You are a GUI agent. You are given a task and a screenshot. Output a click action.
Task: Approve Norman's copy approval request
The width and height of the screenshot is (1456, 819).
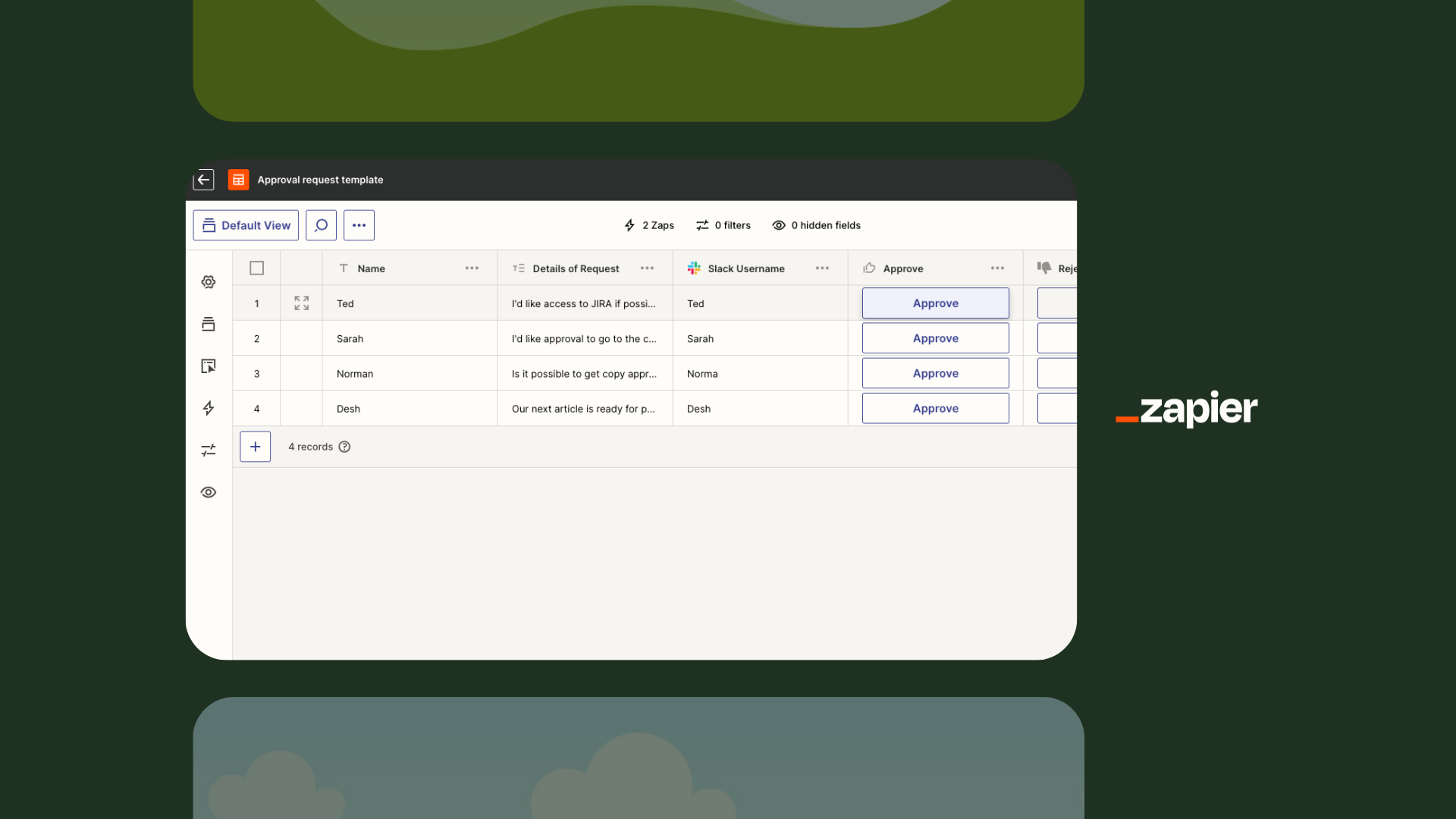pyautogui.click(x=935, y=373)
